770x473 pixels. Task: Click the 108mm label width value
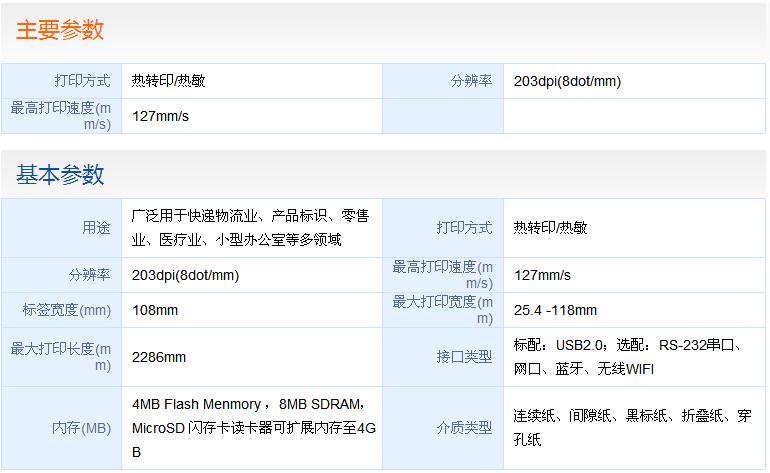[155, 310]
